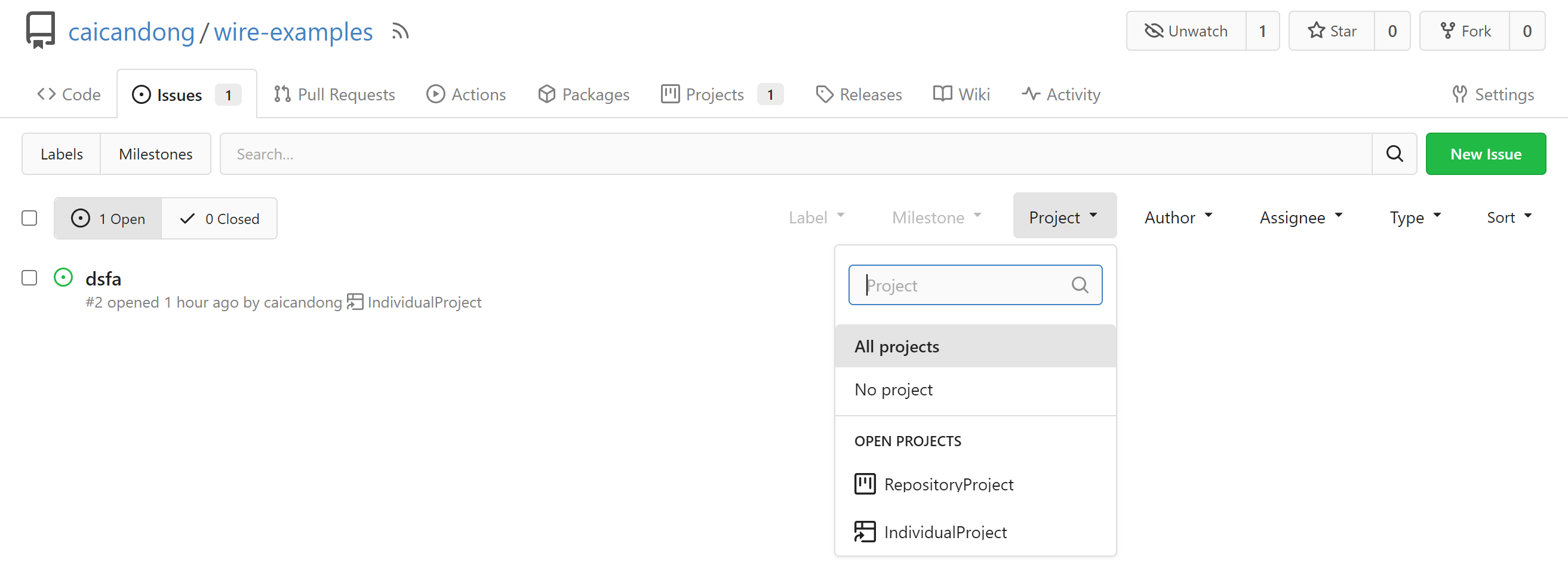Select No project in the dropdown
Viewport: 1568px width, 571px height.
point(893,389)
